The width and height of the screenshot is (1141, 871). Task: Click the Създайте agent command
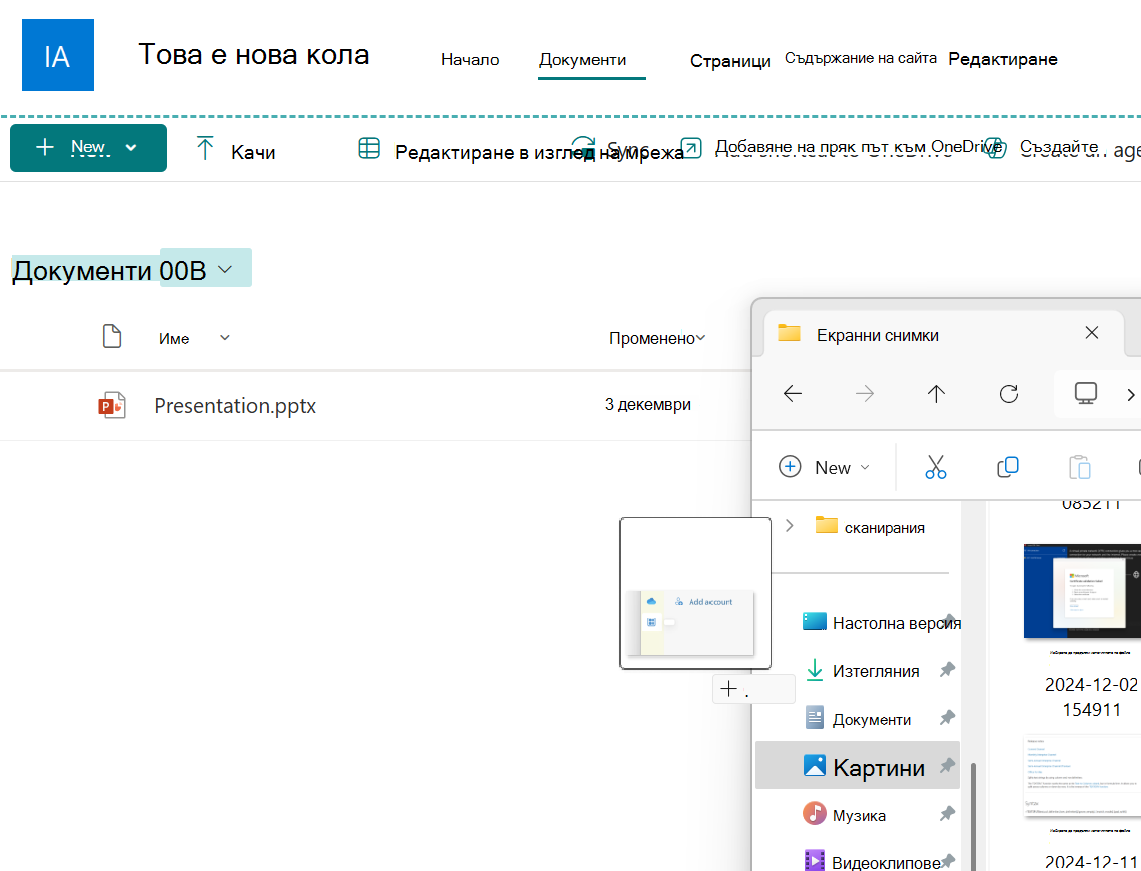coord(1059,146)
